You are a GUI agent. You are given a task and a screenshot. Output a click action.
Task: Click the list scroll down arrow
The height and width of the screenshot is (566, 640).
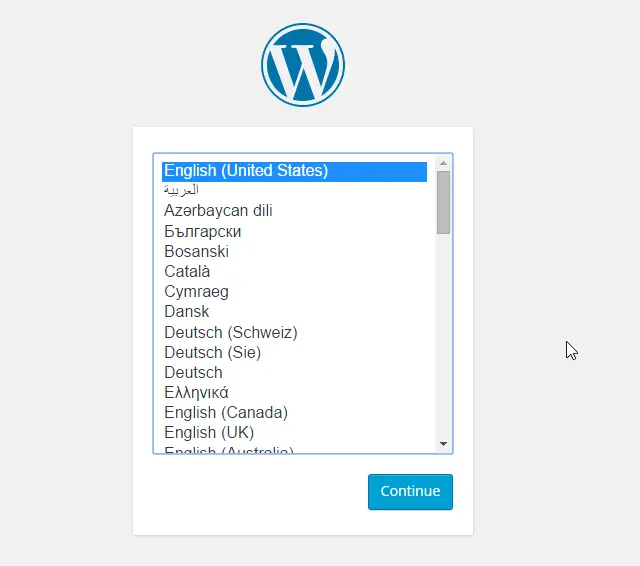tap(443, 444)
